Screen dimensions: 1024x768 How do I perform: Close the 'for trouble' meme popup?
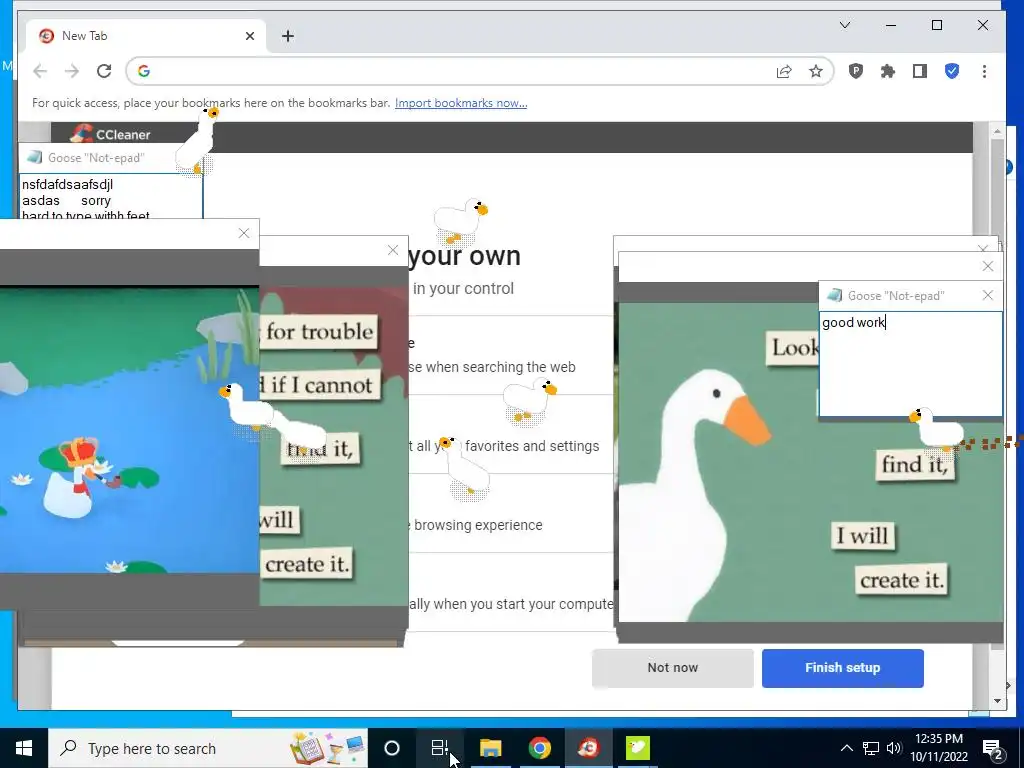tap(392, 250)
